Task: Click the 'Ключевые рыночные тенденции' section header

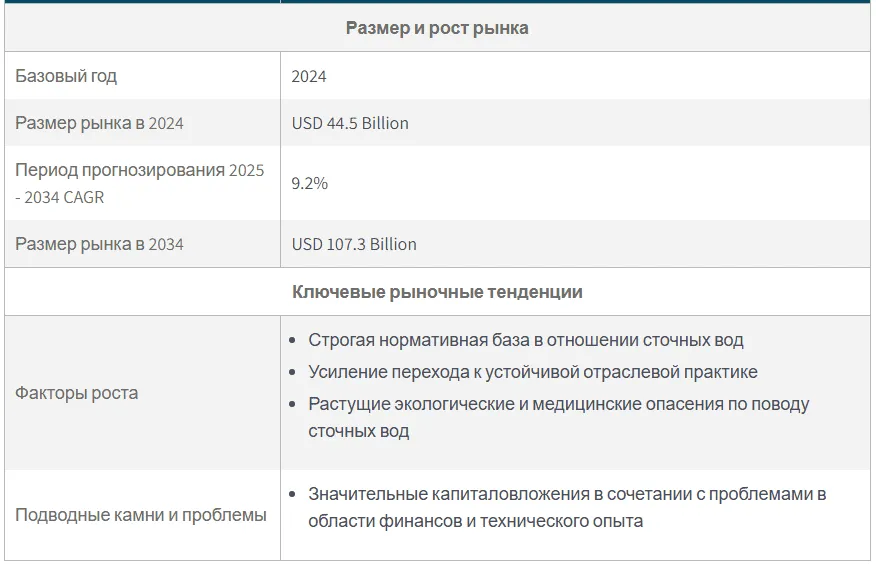Action: click(x=437, y=292)
